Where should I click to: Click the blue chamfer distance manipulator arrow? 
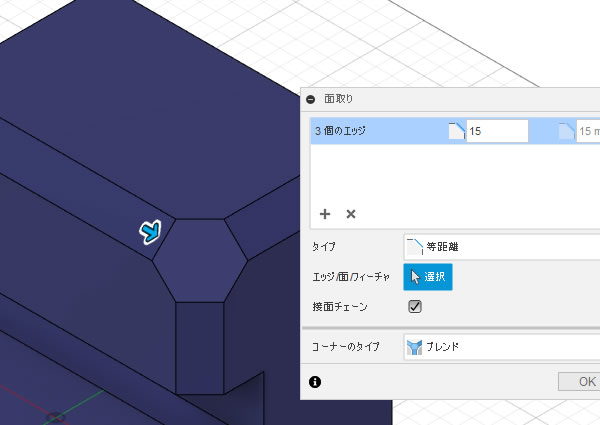[150, 231]
